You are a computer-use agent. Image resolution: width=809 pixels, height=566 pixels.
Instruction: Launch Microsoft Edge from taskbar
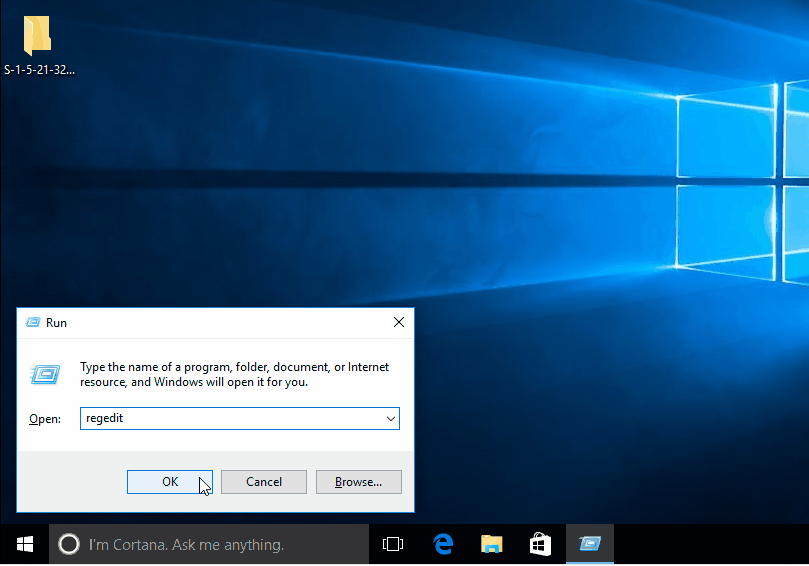(443, 545)
